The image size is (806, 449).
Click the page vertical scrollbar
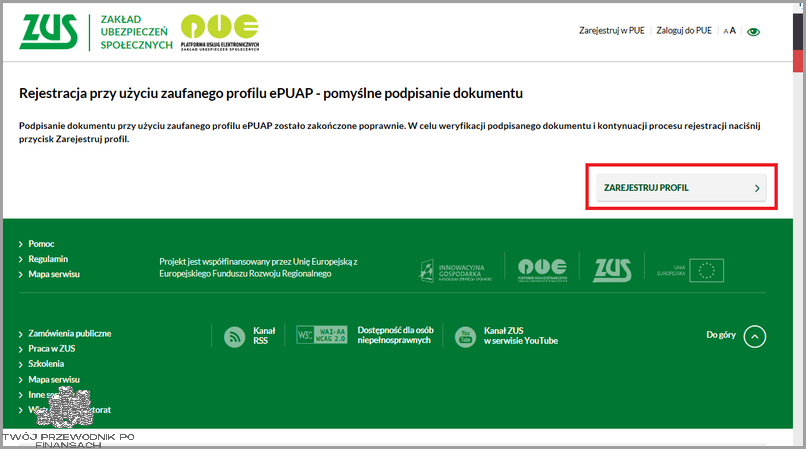[x=798, y=224]
